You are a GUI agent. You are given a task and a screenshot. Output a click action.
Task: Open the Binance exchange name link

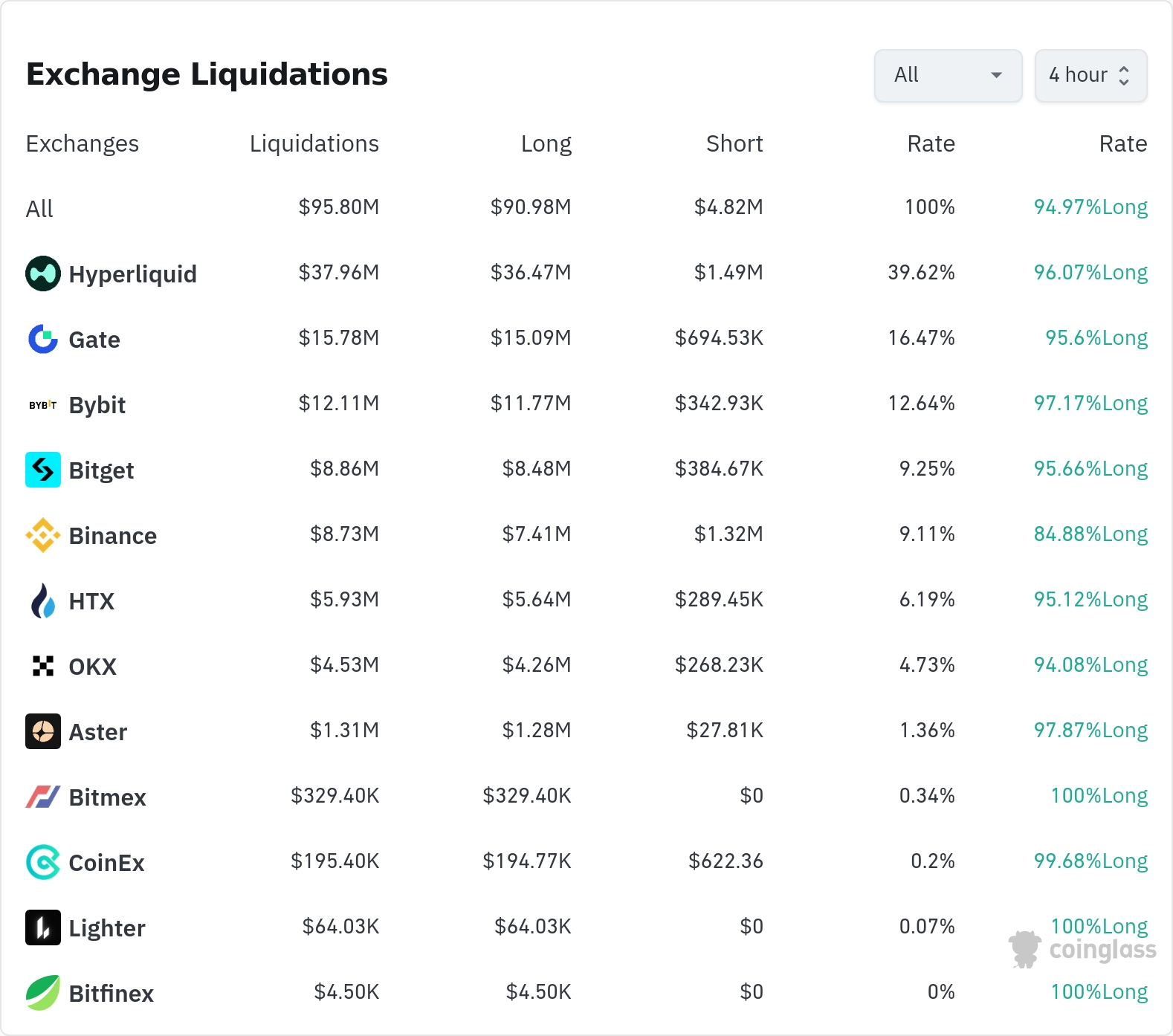click(x=112, y=536)
